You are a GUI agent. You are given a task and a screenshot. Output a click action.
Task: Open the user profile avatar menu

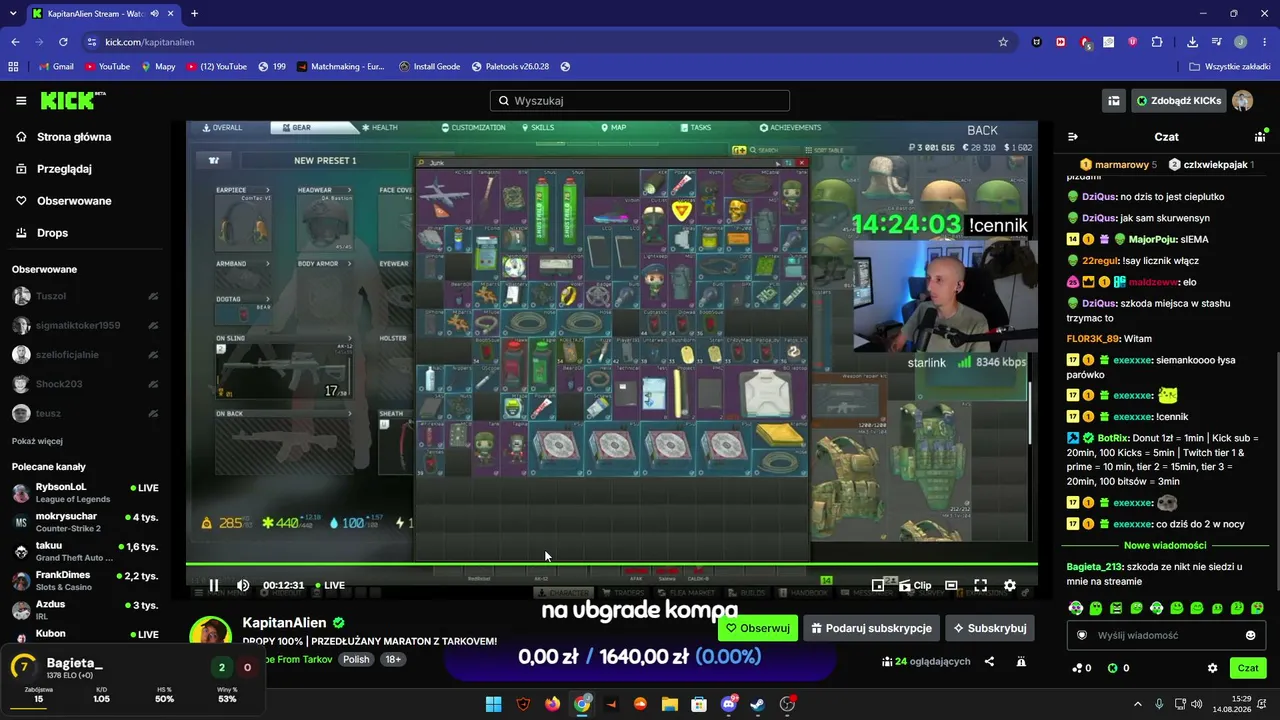tap(1243, 101)
